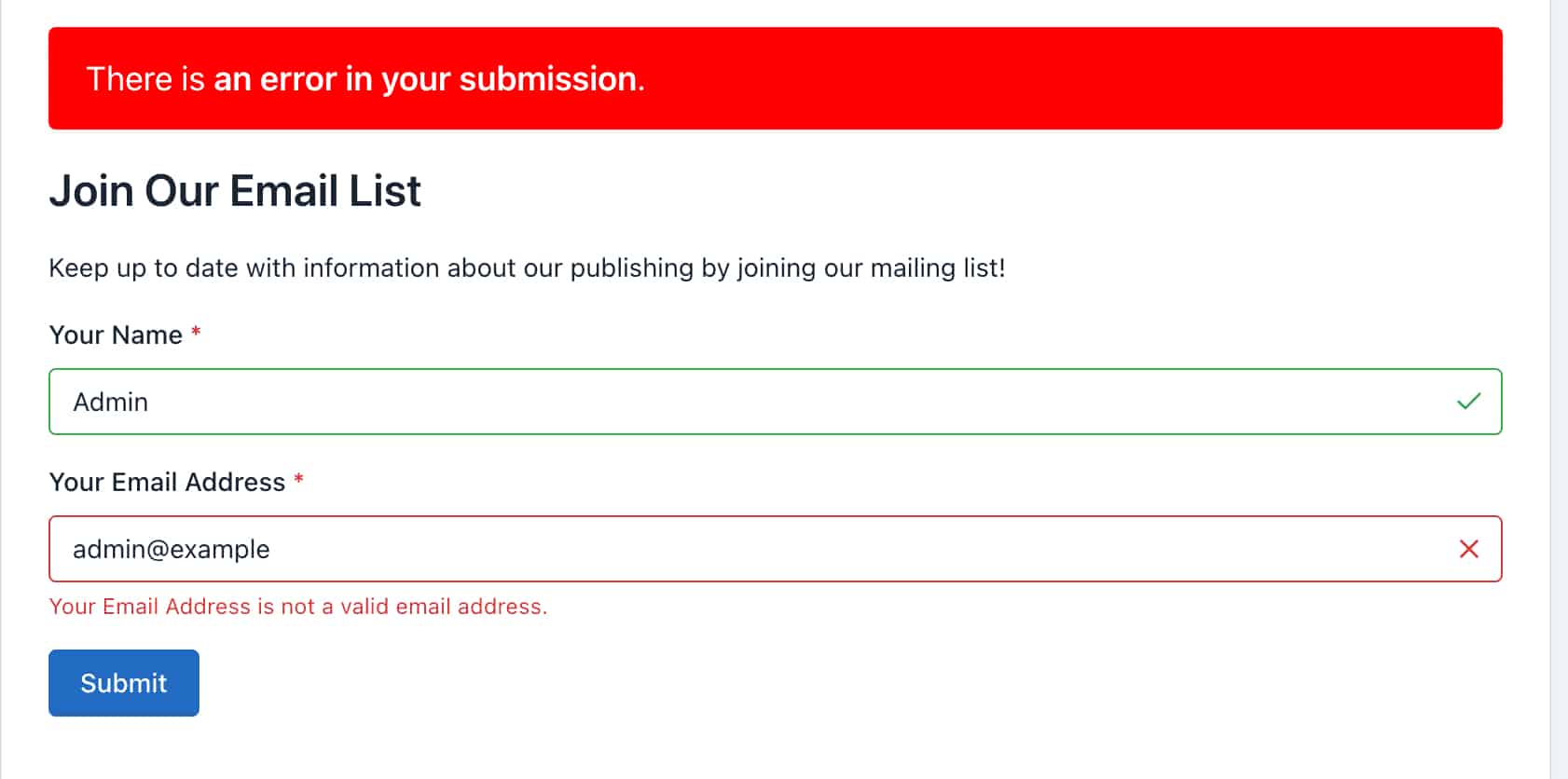The height and width of the screenshot is (779, 1568).
Task: Click the red X icon in the email field
Action: point(1468,550)
